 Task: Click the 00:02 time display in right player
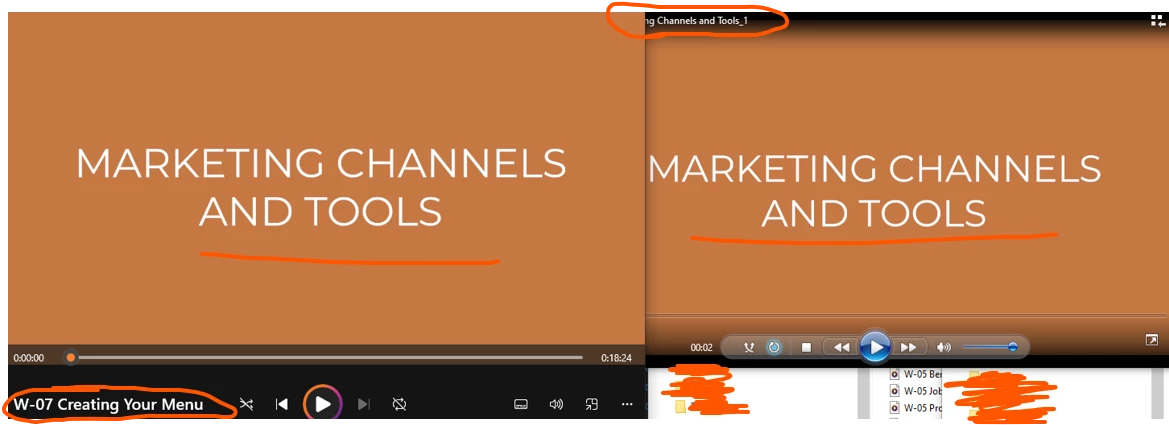click(x=702, y=347)
